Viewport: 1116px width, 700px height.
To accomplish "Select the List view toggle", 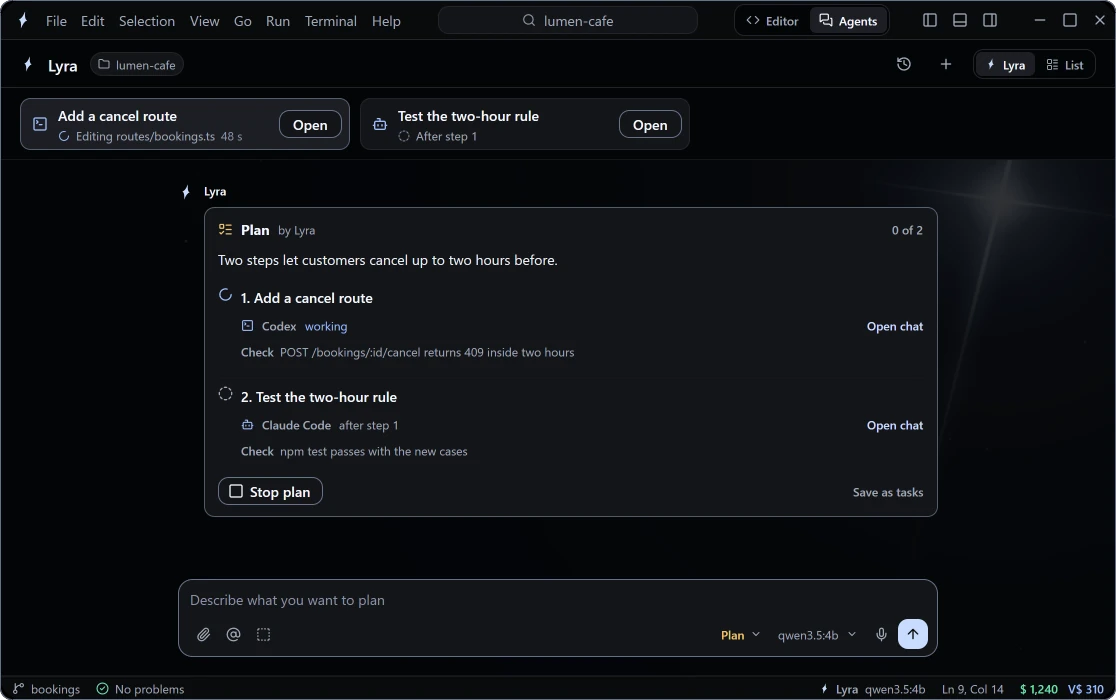I will (x=1064, y=65).
